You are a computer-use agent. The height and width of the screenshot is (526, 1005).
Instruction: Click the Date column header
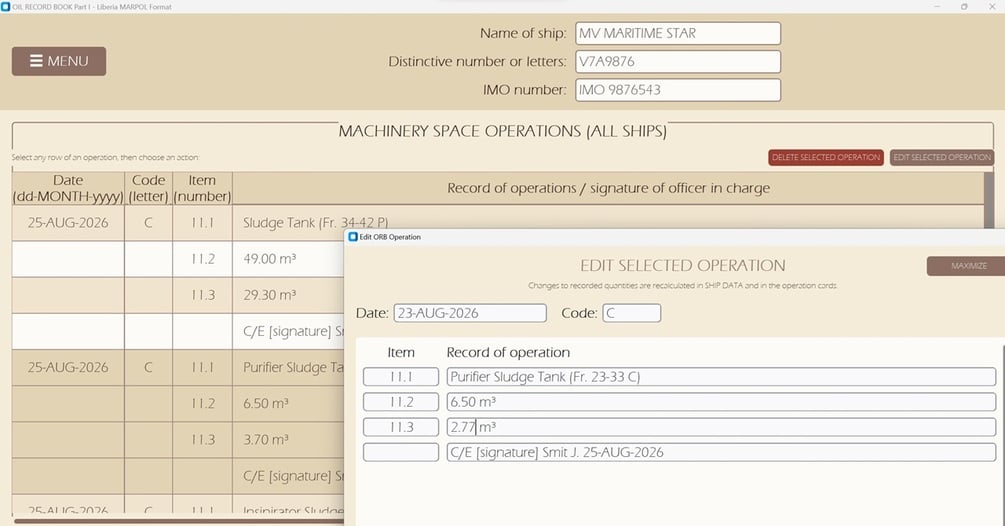click(68, 188)
